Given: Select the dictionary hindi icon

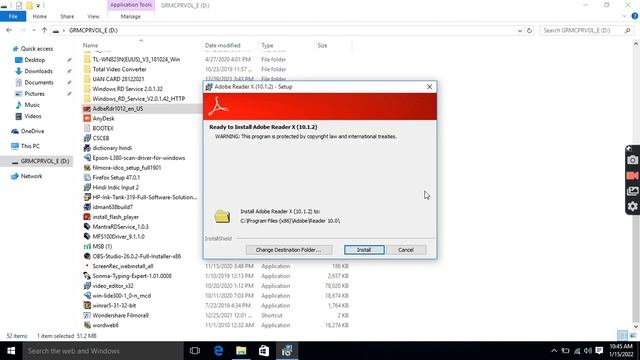Looking at the screenshot, I should click(87, 148).
